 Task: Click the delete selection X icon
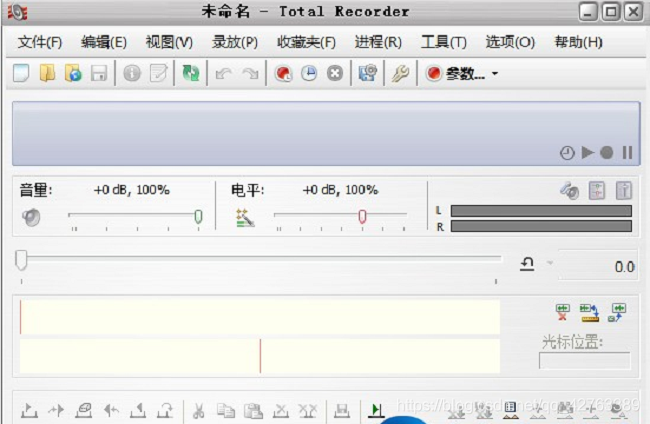pos(281,410)
